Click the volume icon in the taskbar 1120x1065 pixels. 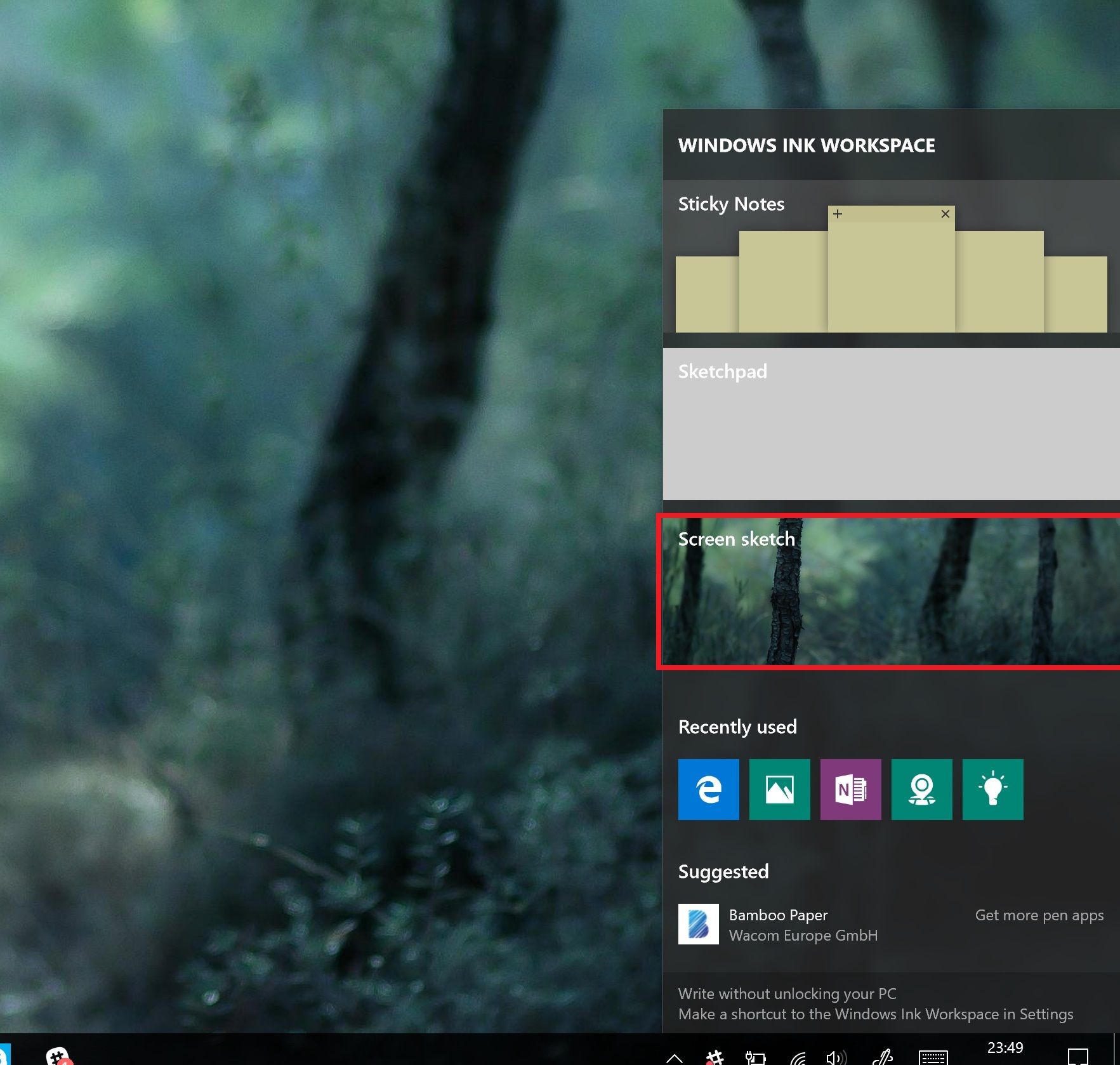click(x=835, y=1055)
